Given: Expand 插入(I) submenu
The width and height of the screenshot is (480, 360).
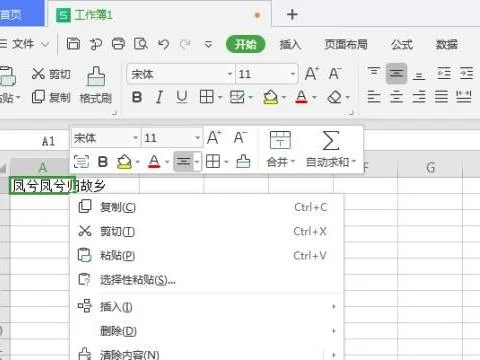Looking at the screenshot, I should pyautogui.click(x=207, y=306).
